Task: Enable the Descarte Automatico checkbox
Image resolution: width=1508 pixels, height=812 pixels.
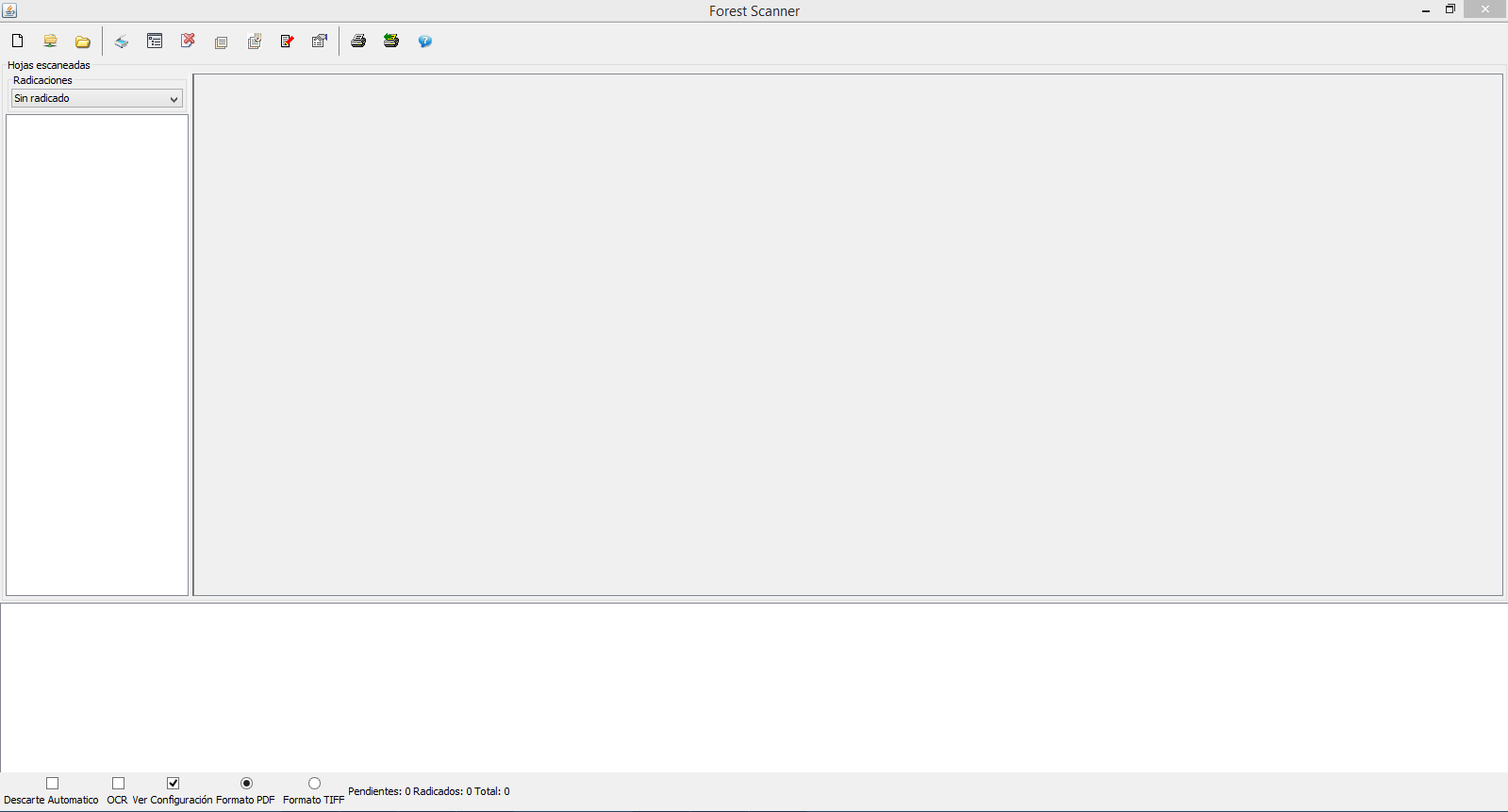Action: [x=53, y=783]
